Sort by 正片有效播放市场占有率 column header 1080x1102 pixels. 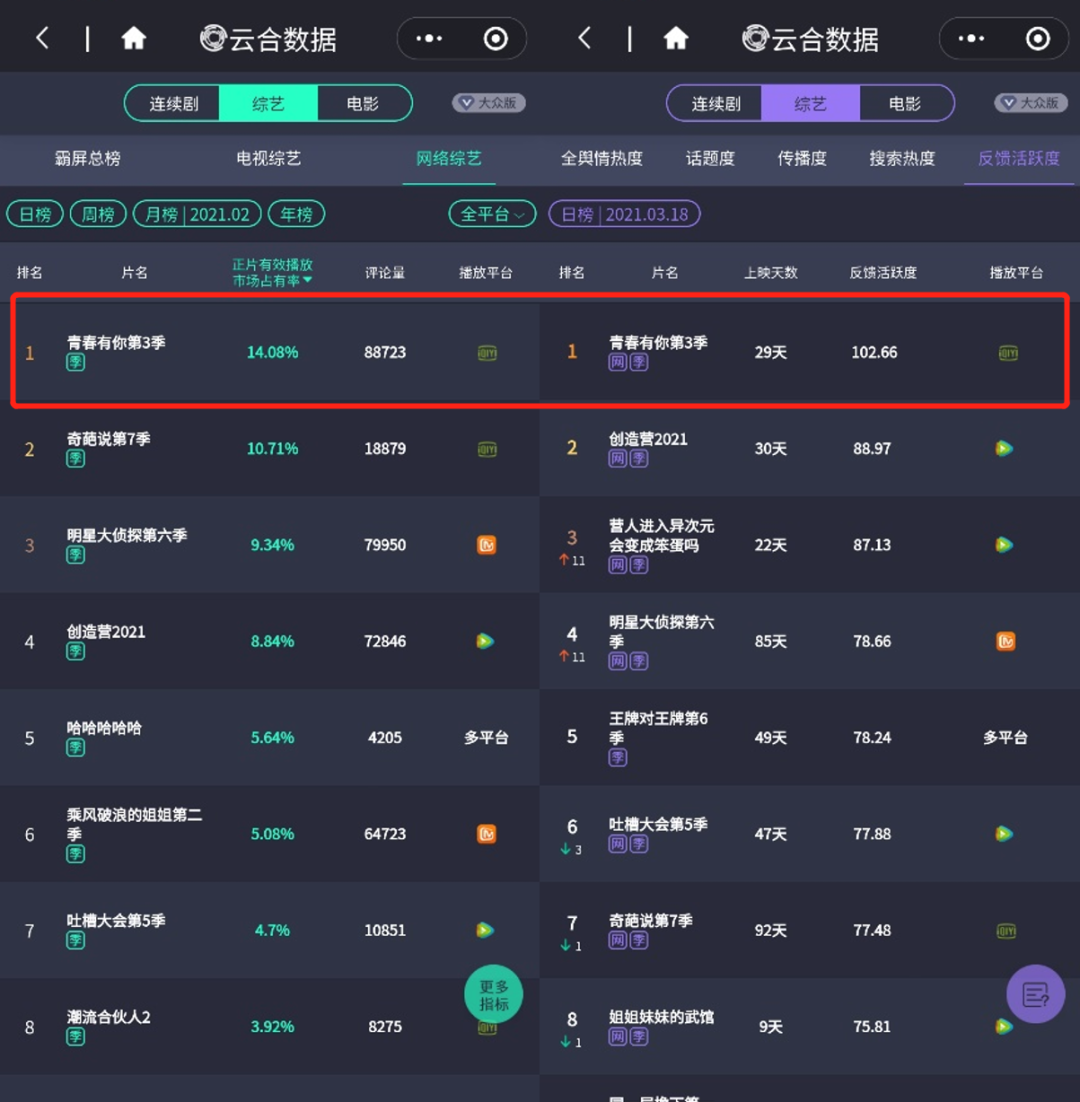point(272,272)
